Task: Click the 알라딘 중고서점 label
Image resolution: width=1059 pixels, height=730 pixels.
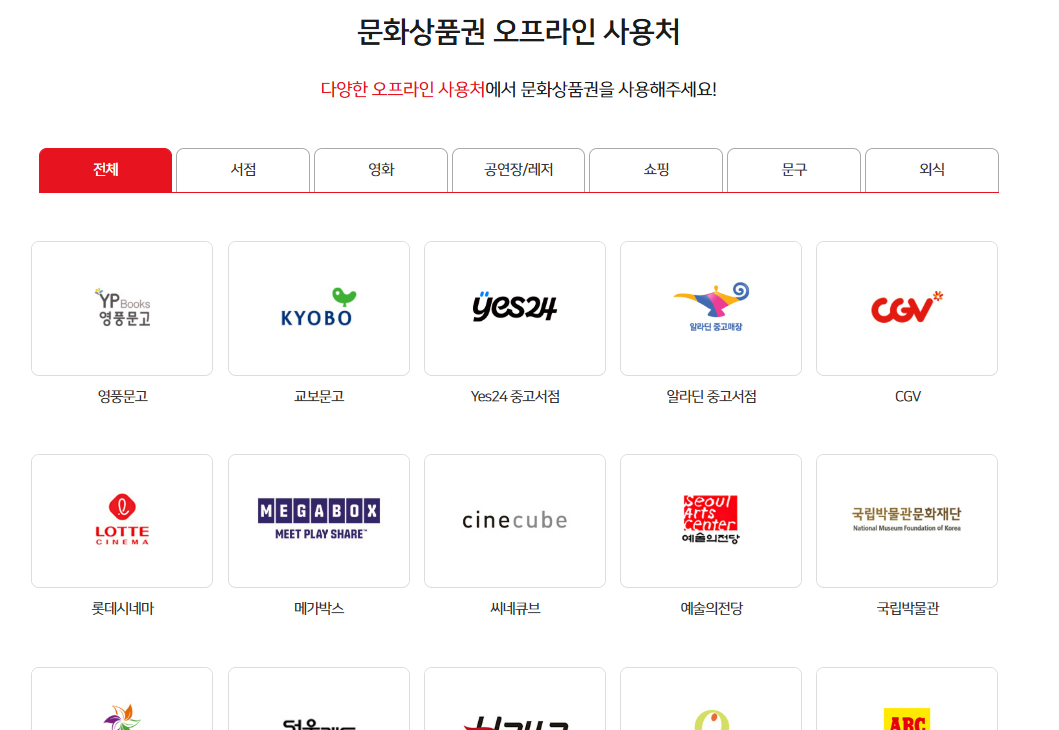Action: tap(711, 396)
